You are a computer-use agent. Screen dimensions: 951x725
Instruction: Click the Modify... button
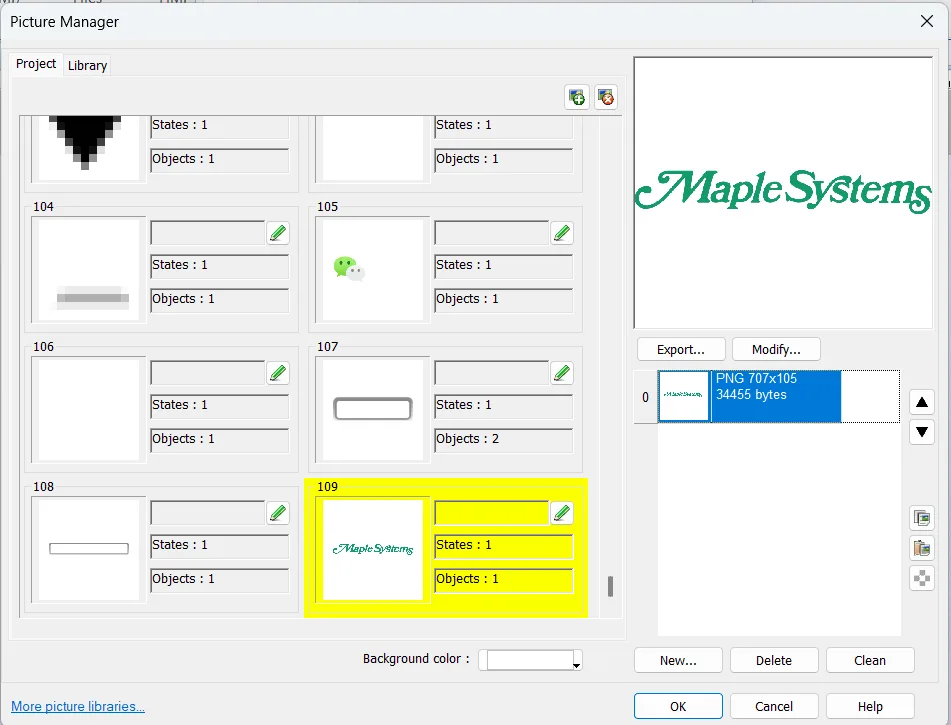coord(776,349)
